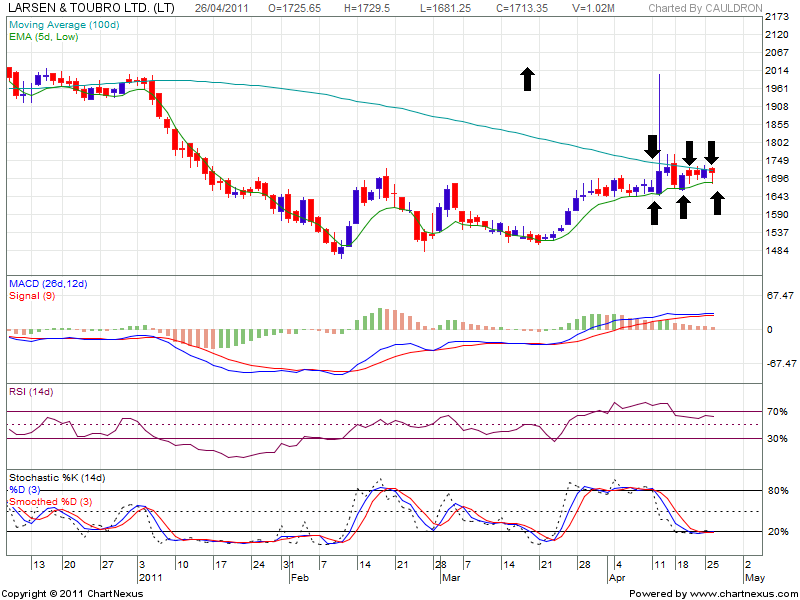This screenshot has width=800, height=600.
Task: Click the leftmost black down arrow near the tall wick
Action: tap(653, 146)
